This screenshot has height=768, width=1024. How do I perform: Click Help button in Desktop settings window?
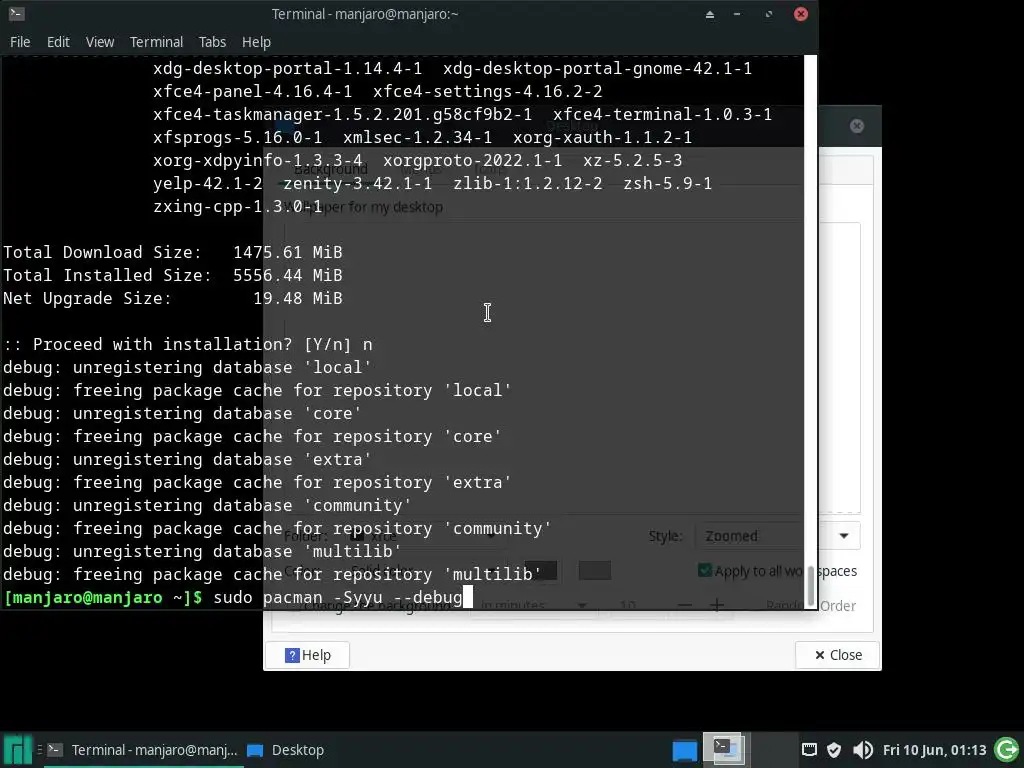tap(308, 655)
